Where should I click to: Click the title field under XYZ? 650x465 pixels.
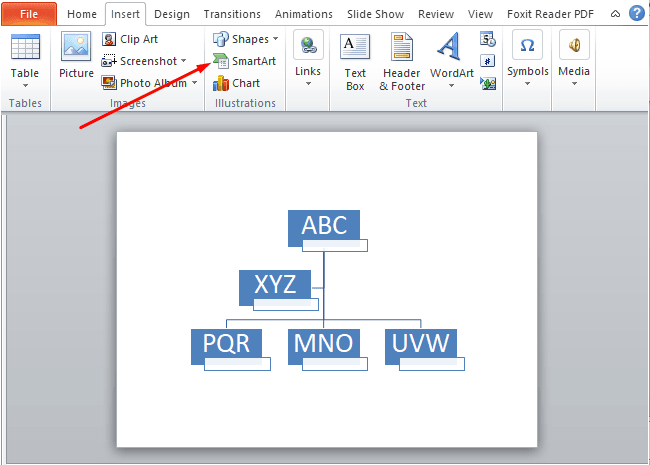(x=286, y=304)
